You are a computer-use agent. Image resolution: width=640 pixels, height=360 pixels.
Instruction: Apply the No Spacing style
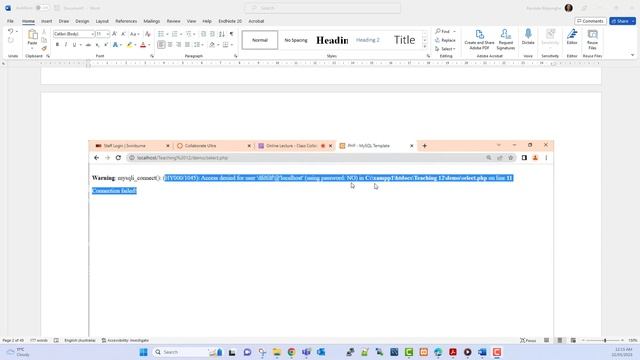pos(296,40)
